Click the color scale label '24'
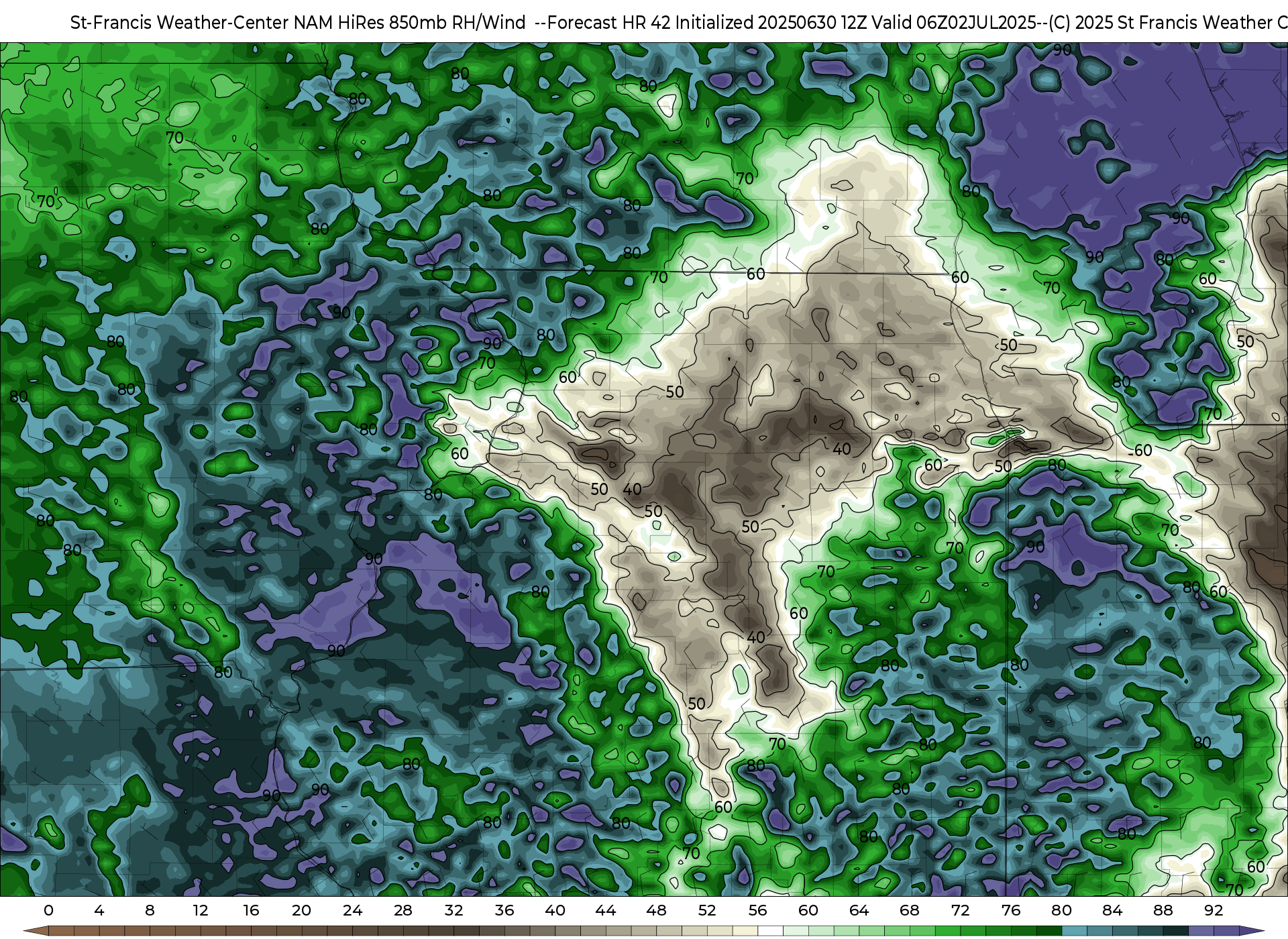Image resolution: width=1288 pixels, height=939 pixels. [352, 910]
